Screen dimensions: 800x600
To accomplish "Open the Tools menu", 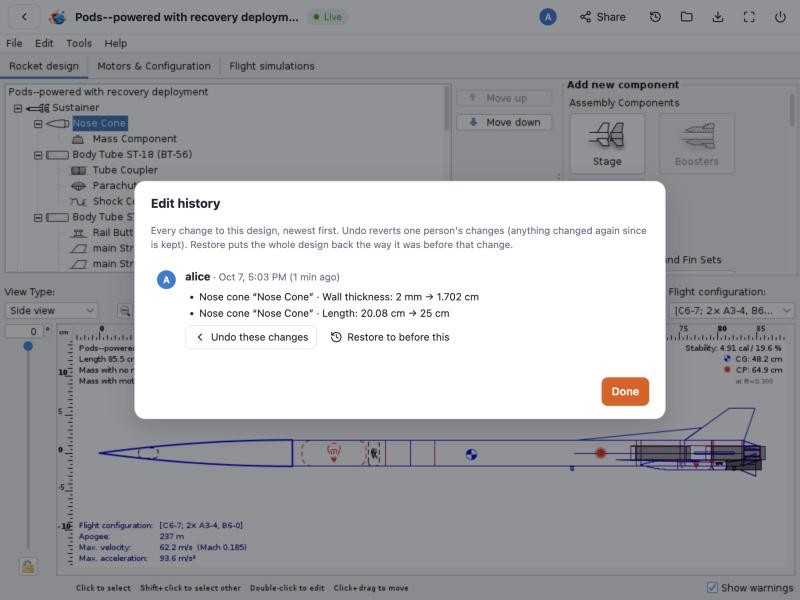I will coord(79,43).
